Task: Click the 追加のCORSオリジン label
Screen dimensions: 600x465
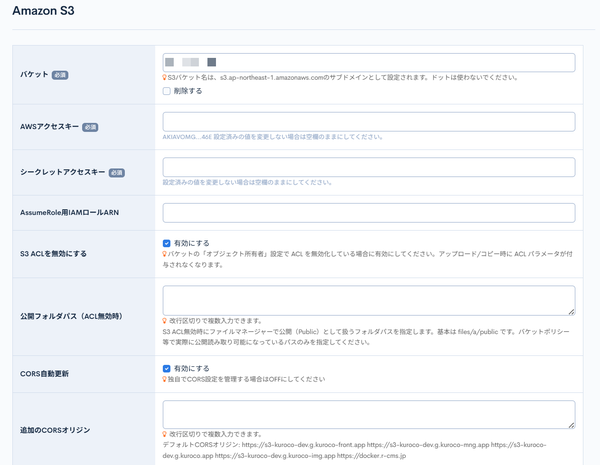Action: pos(55,430)
